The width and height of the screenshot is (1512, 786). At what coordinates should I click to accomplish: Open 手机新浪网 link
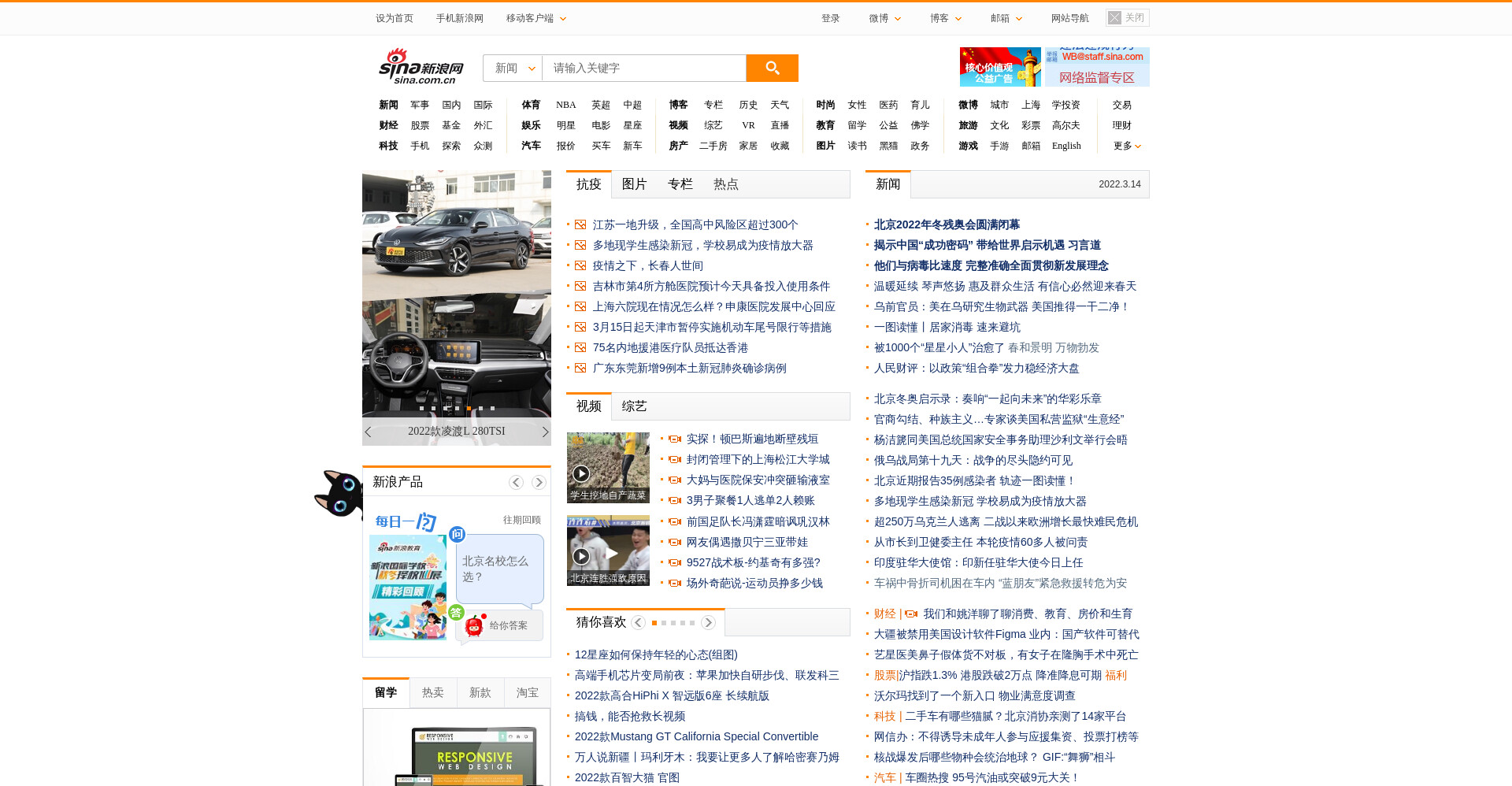pos(460,18)
